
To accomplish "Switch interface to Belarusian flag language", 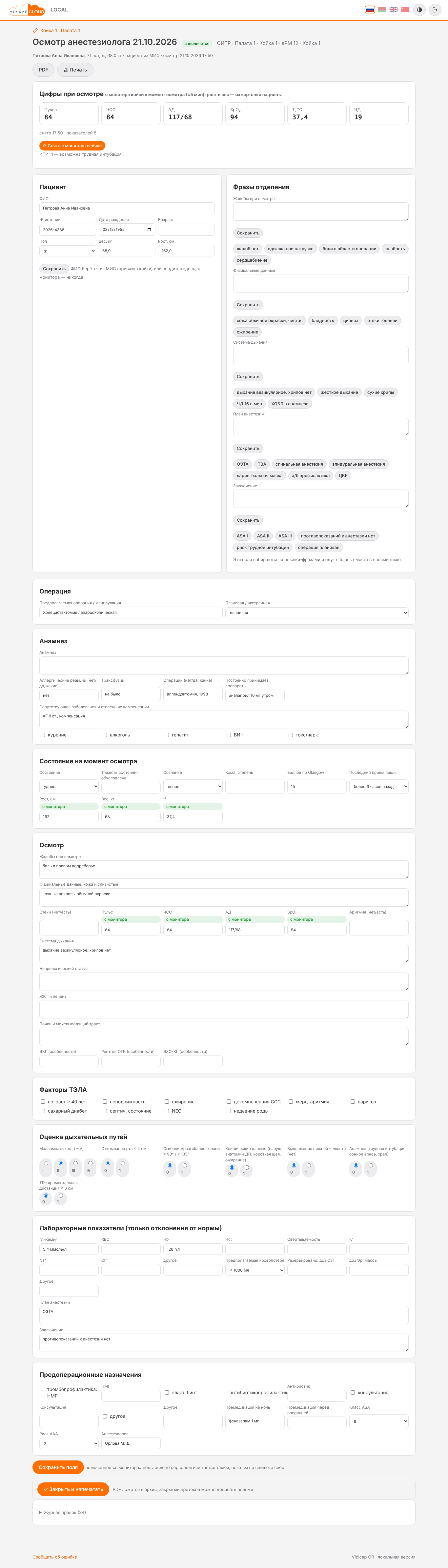I will (x=382, y=10).
